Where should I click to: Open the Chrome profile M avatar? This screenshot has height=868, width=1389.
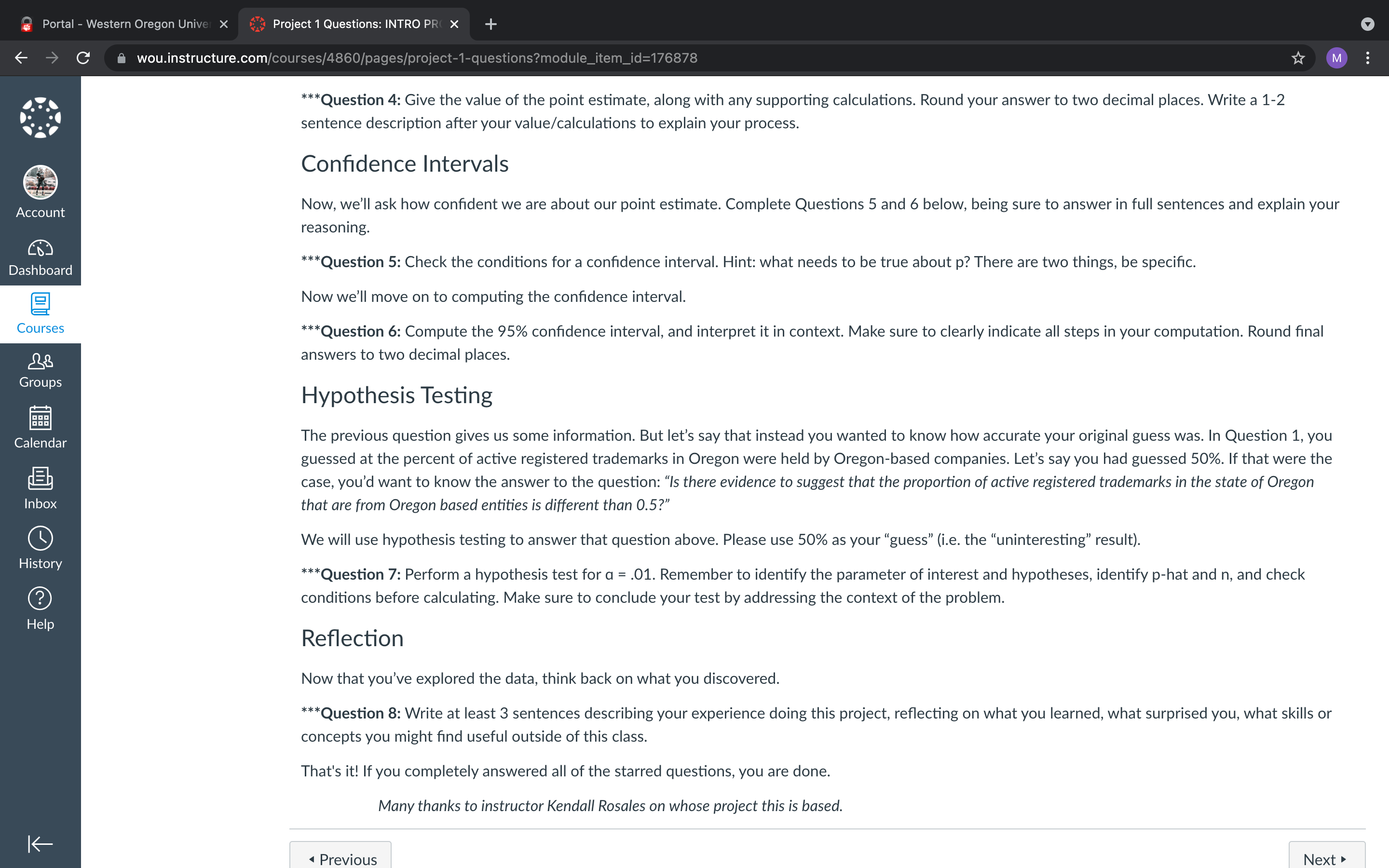click(x=1336, y=58)
